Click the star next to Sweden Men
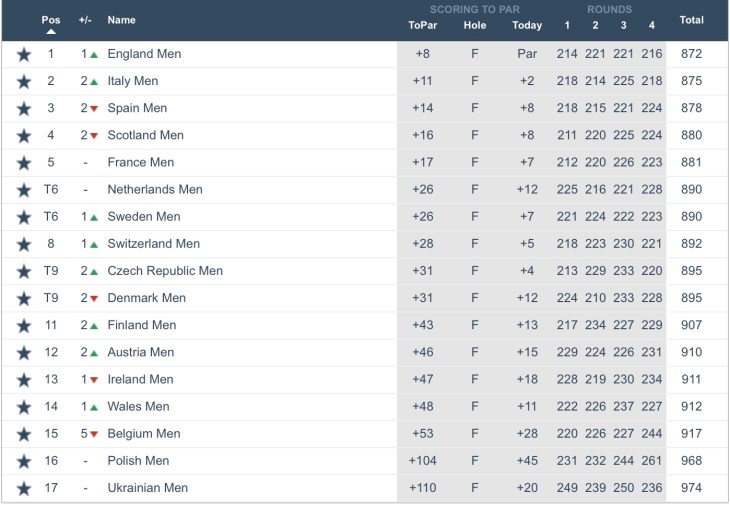The image size is (730, 505). [24, 217]
